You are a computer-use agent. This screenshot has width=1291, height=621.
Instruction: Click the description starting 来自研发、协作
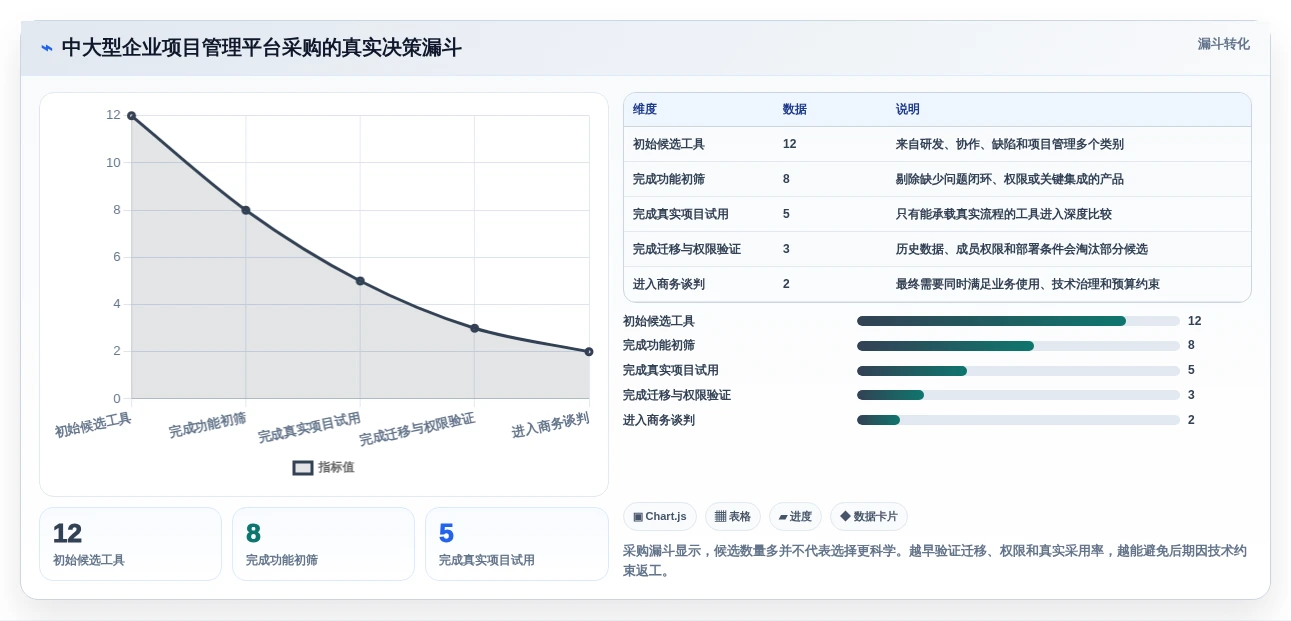pos(1010,144)
